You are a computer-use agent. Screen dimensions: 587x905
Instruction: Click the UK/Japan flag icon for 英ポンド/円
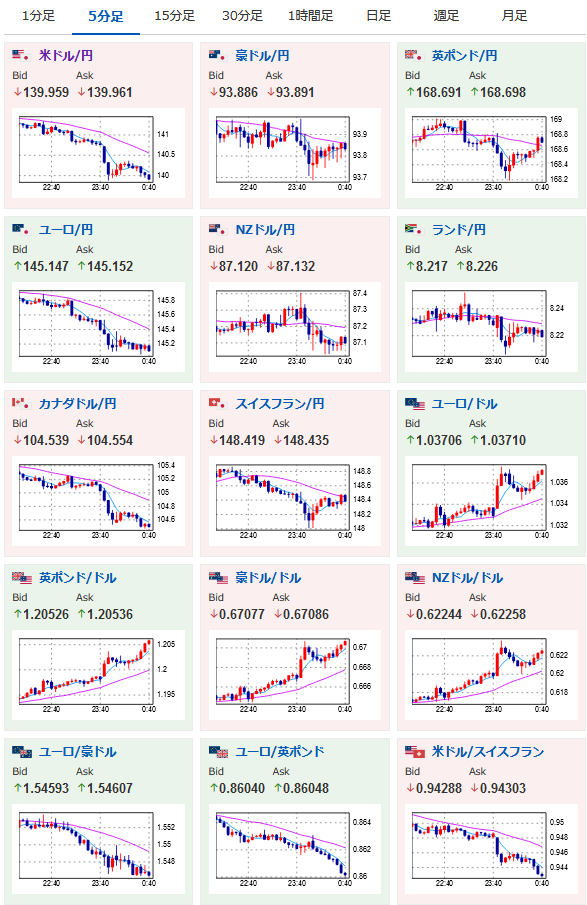point(414,55)
